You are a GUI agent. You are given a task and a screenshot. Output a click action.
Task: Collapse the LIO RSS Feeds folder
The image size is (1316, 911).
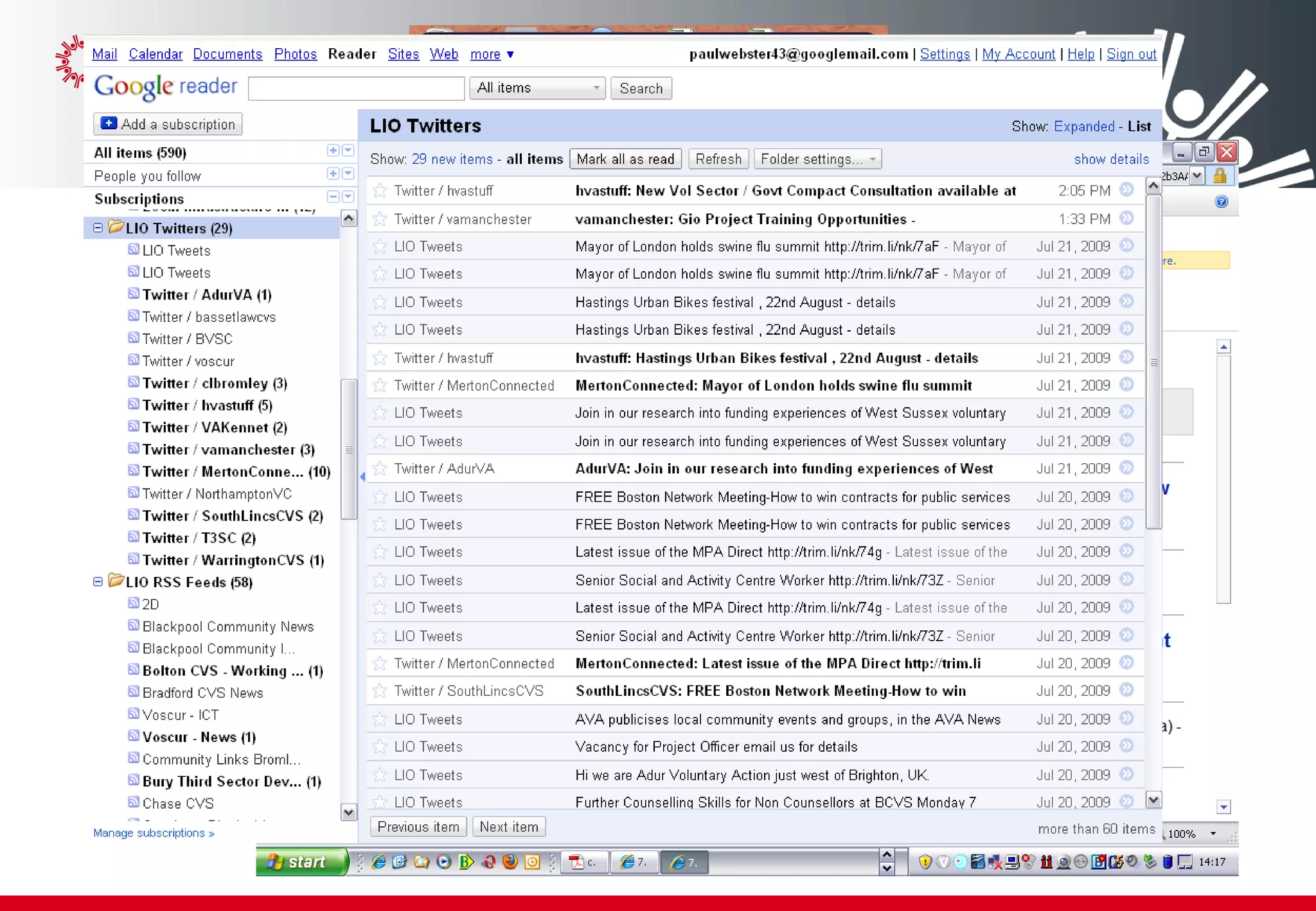98,582
